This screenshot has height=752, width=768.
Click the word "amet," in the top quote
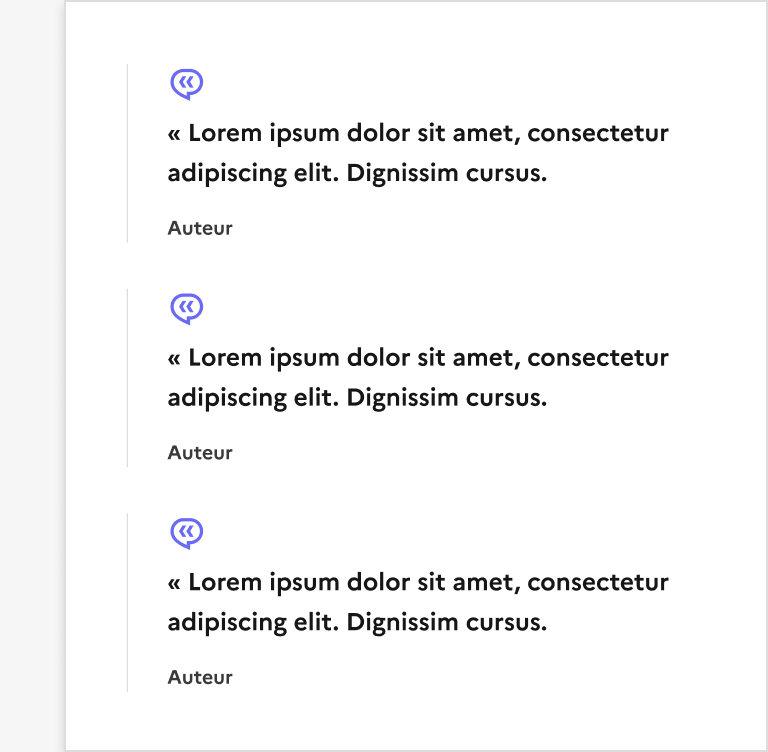pyautogui.click(x=486, y=133)
